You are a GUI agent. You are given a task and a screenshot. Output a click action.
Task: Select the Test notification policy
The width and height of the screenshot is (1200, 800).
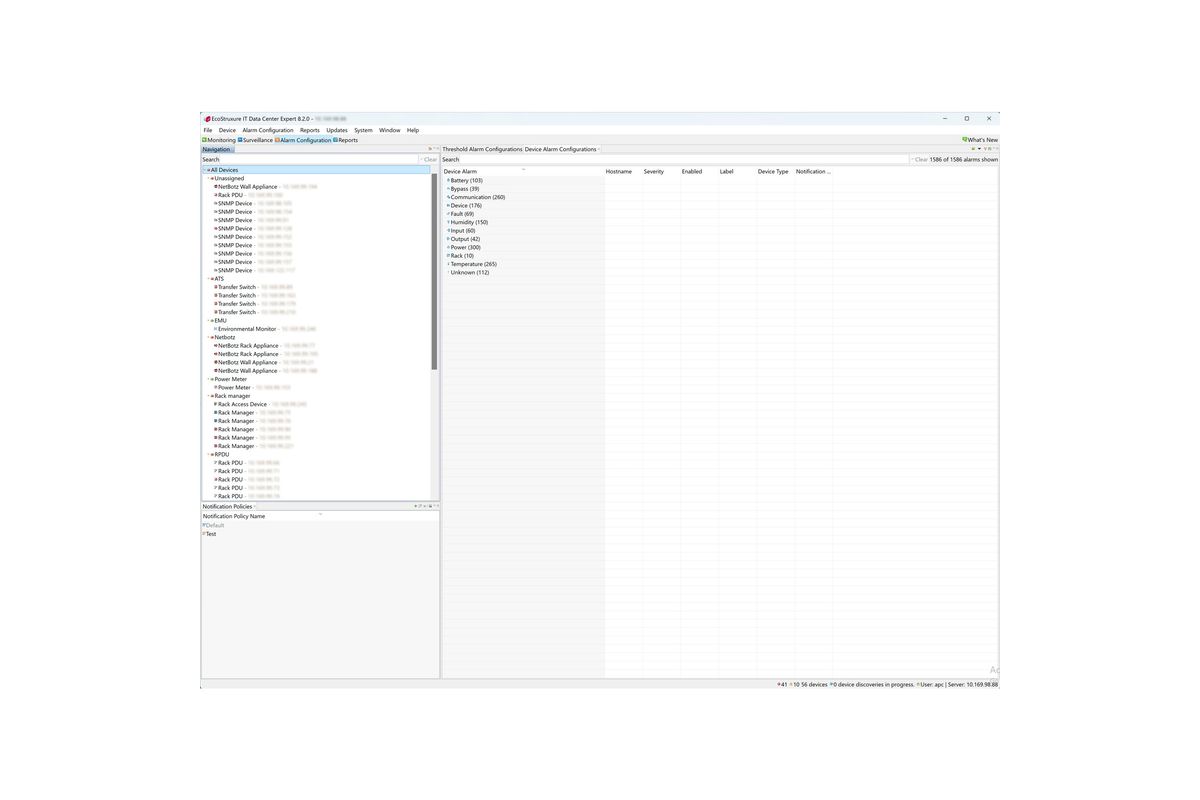[x=211, y=534]
